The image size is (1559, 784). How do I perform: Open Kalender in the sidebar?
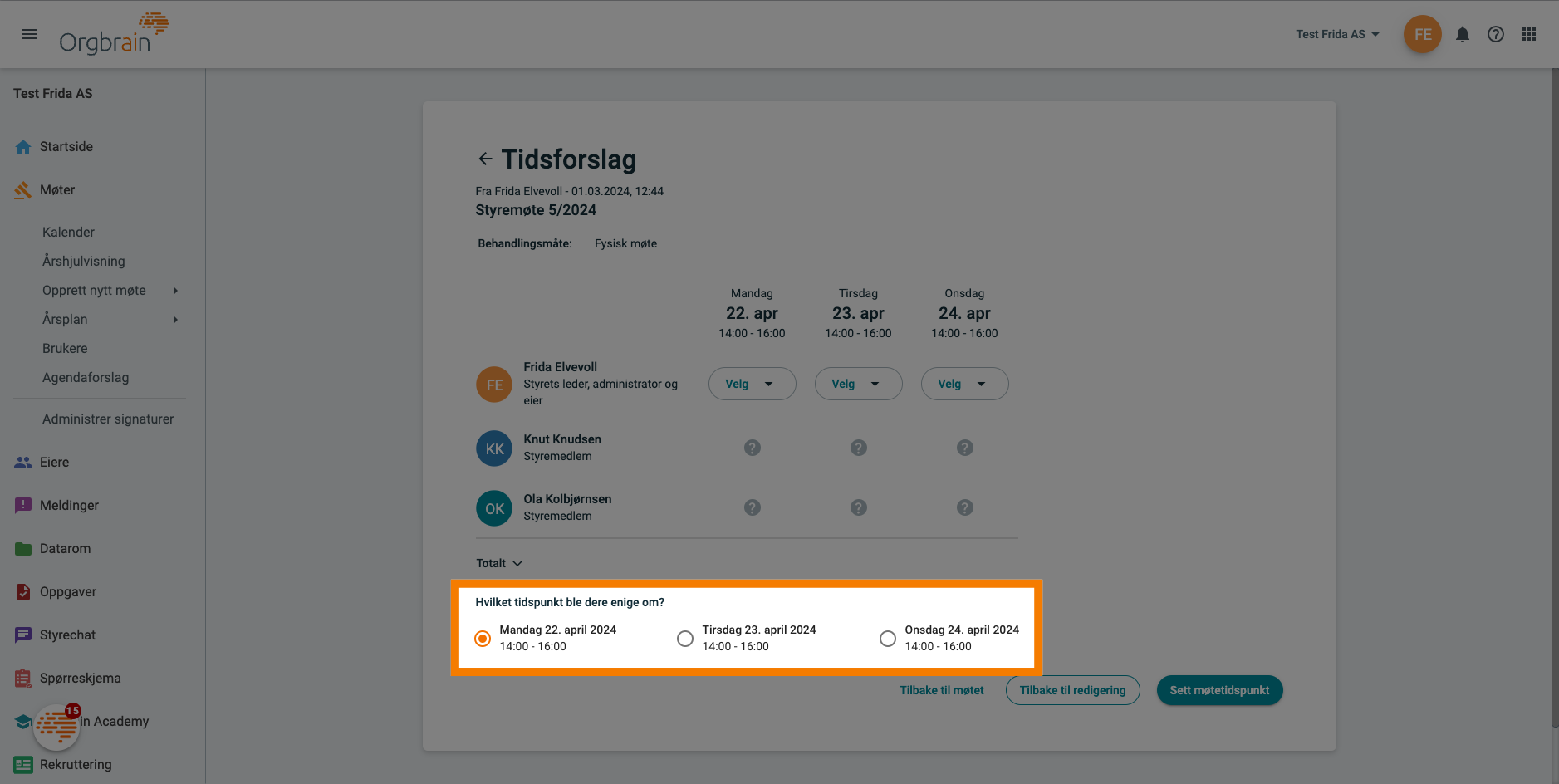(68, 233)
